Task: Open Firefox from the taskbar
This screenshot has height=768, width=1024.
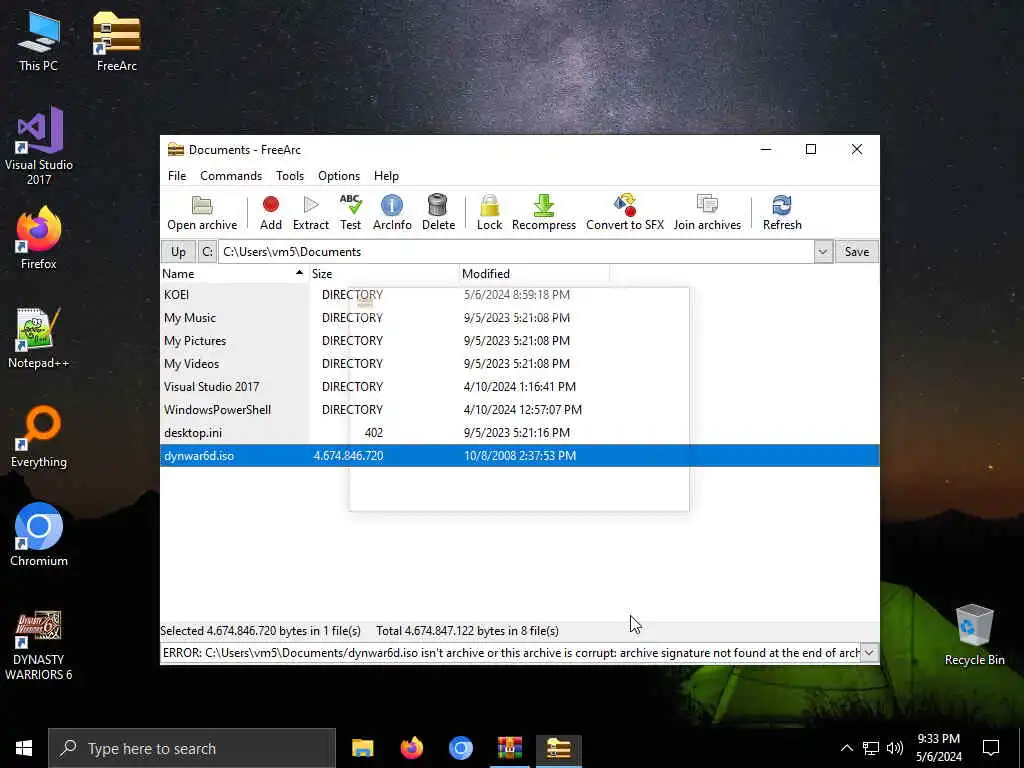Action: coord(411,748)
